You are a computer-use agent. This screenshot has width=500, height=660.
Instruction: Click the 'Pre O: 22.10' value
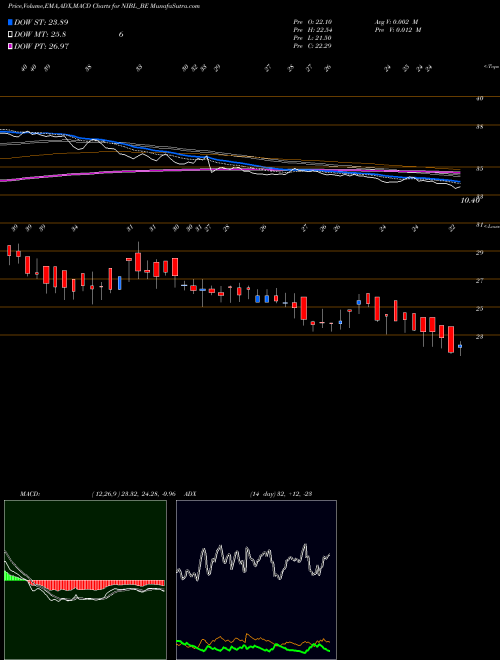click(313, 22)
